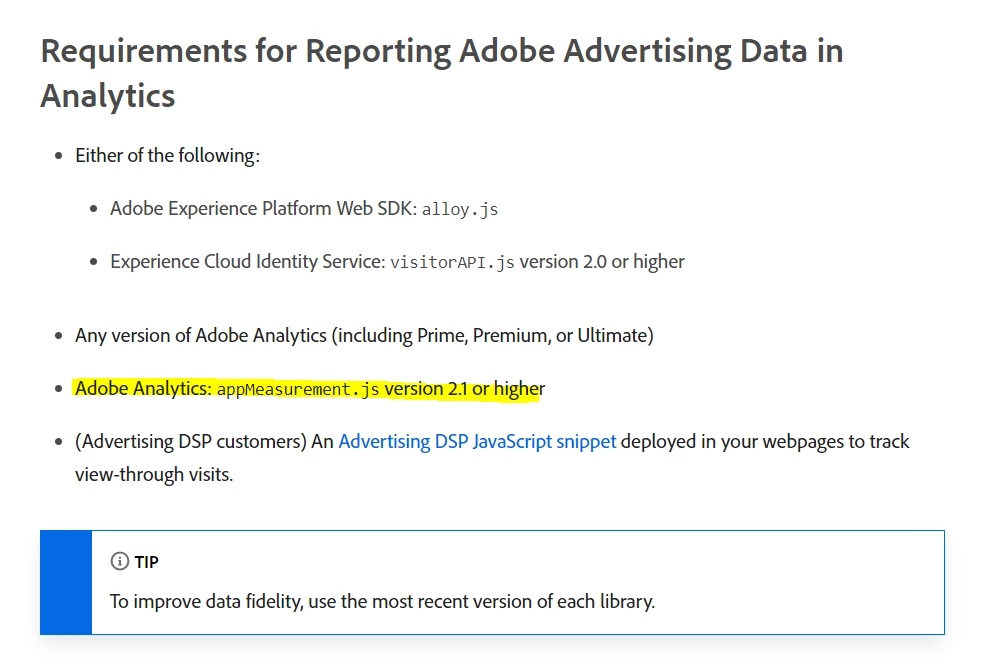Click the info icon beside TIP
993x670 pixels.
(120, 562)
